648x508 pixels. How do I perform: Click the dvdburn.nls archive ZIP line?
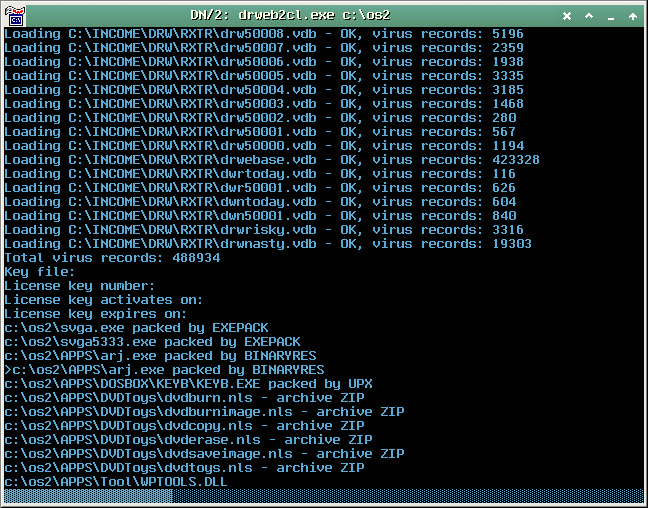[184, 398]
